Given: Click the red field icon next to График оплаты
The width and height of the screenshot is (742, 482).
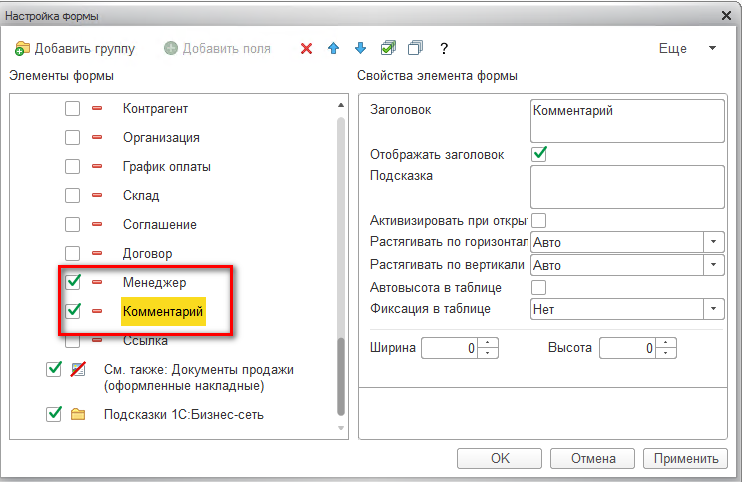Looking at the screenshot, I should (x=97, y=166).
